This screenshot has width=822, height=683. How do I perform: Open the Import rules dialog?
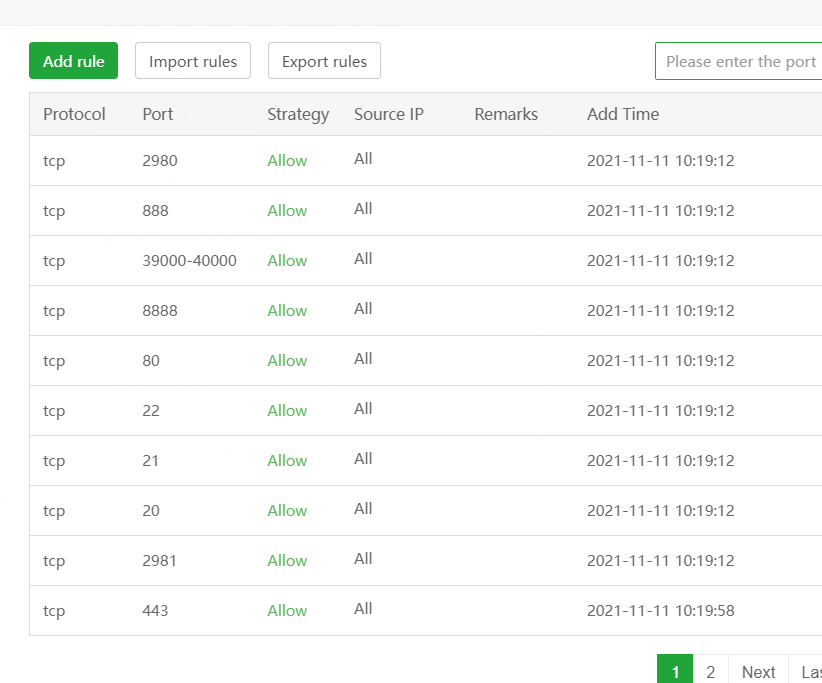[193, 61]
